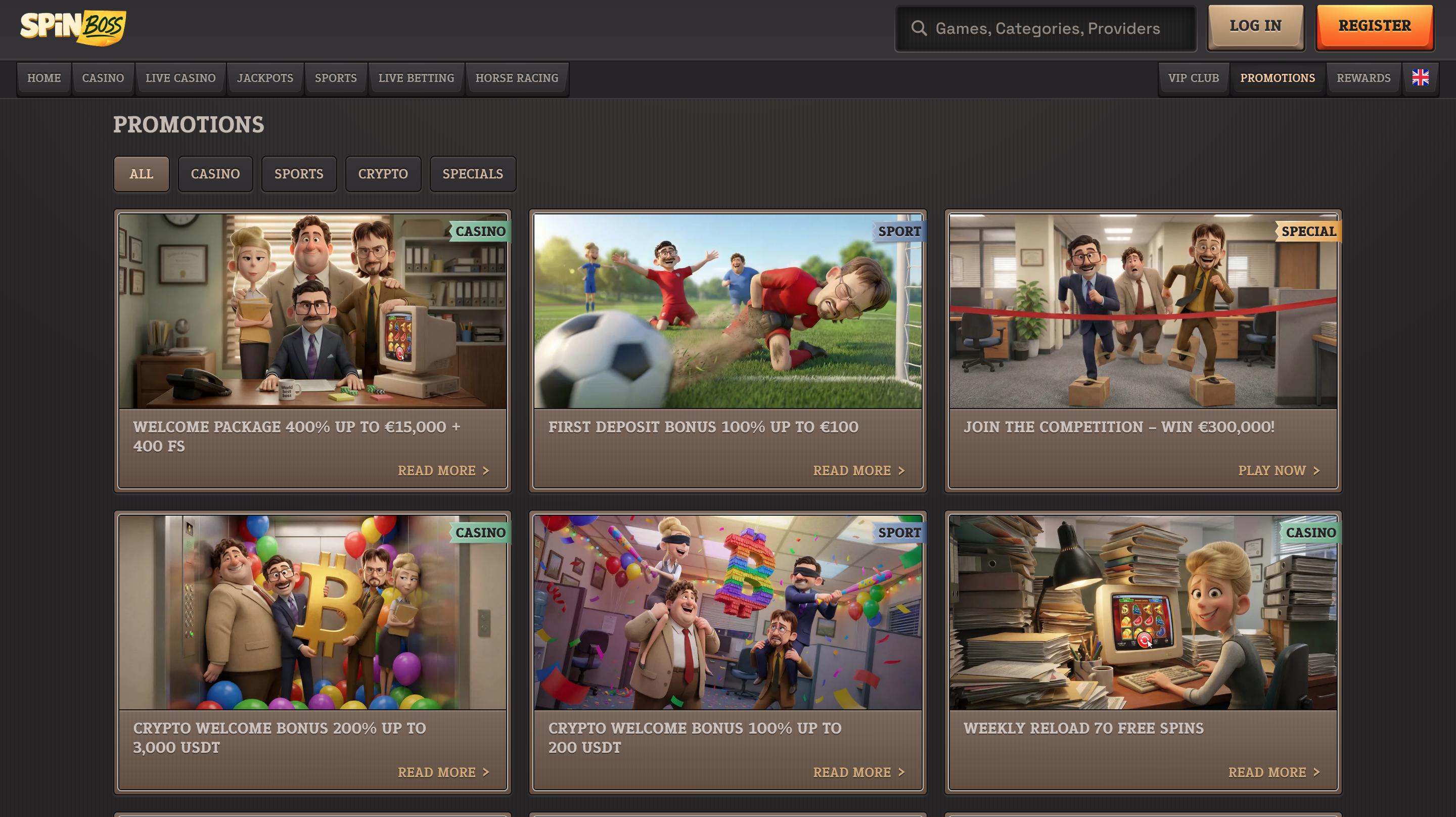Open HORSE RACING section
Viewport: 1456px width, 817px height.
point(517,78)
